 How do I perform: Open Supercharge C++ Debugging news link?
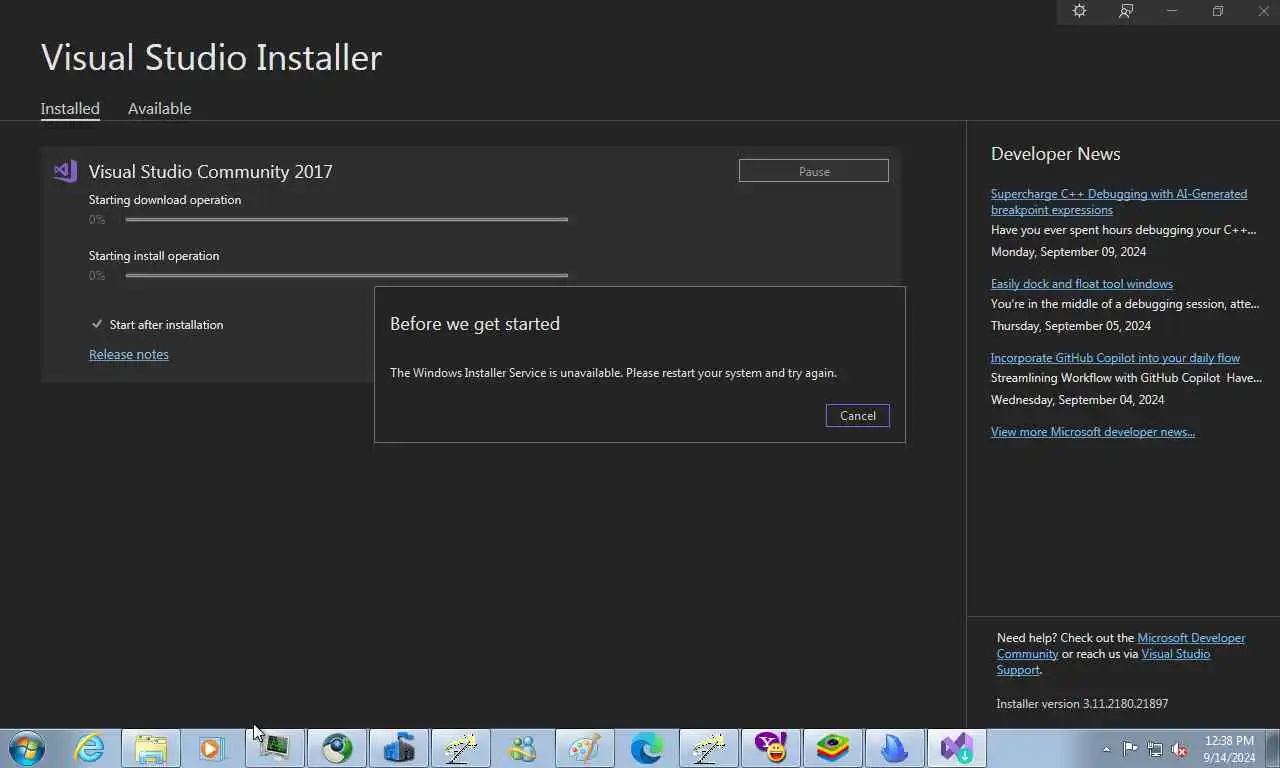1119,201
